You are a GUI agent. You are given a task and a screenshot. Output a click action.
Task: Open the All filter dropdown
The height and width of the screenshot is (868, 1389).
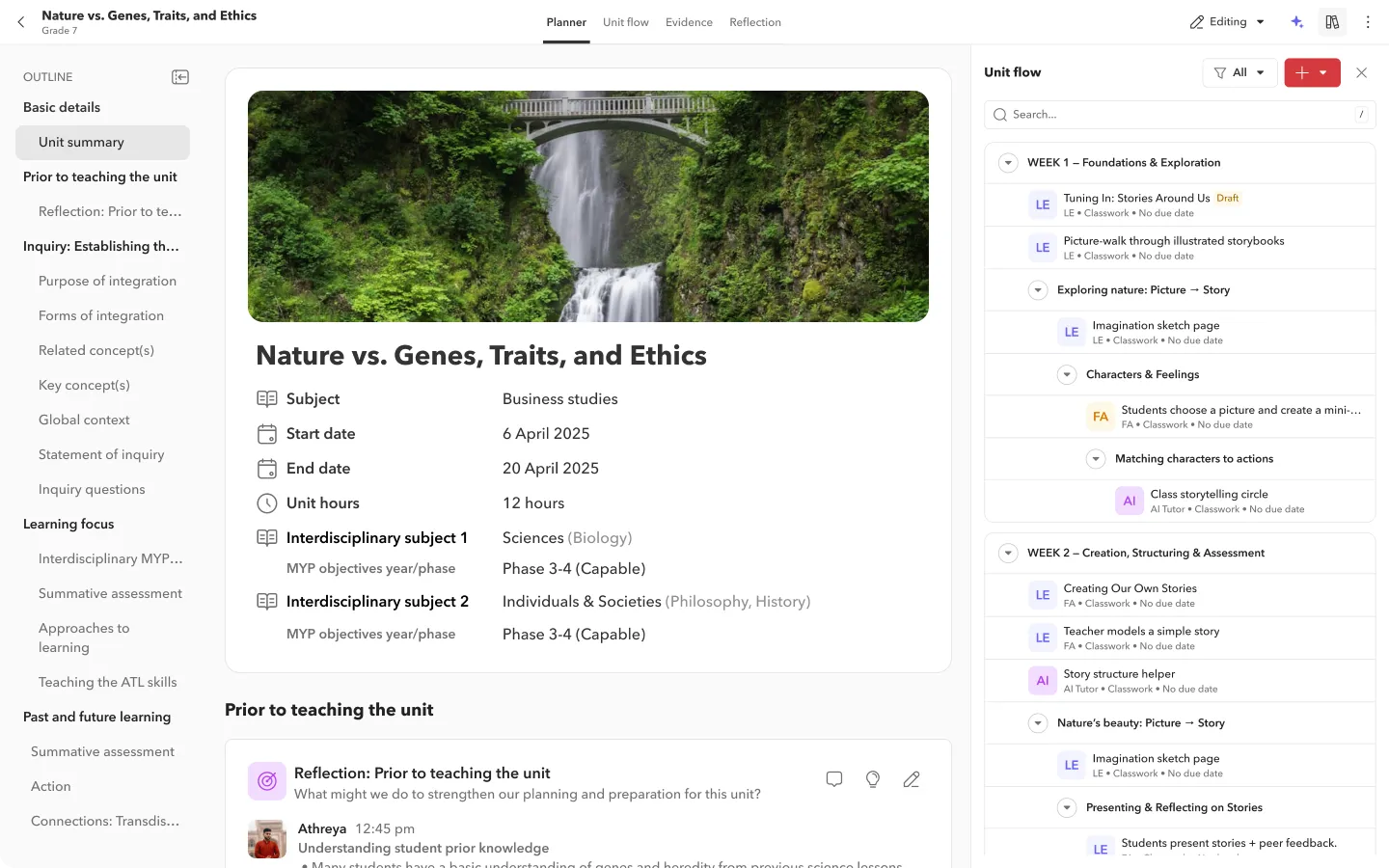click(1239, 72)
